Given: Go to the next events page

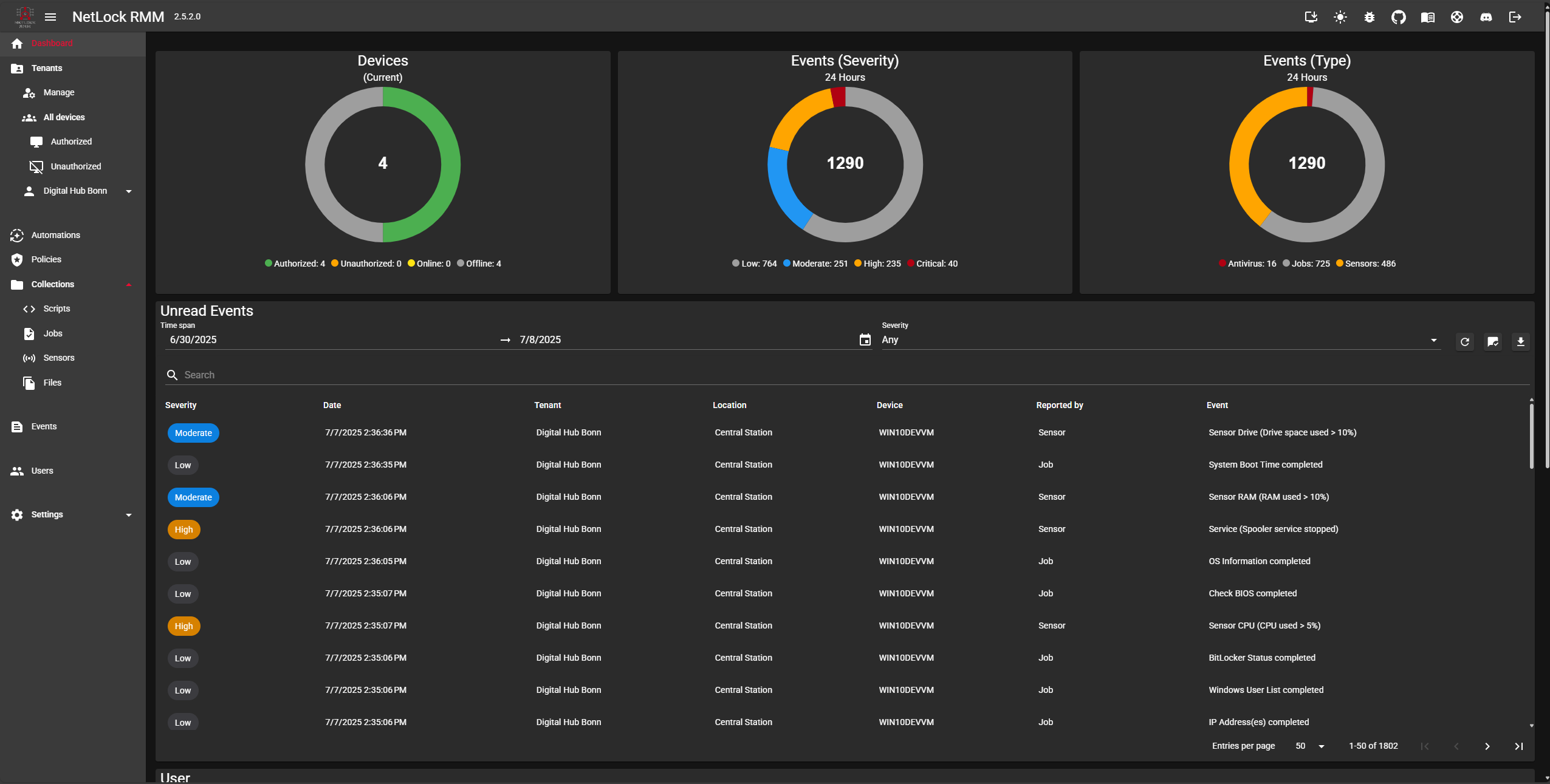Looking at the screenshot, I should point(1487,746).
